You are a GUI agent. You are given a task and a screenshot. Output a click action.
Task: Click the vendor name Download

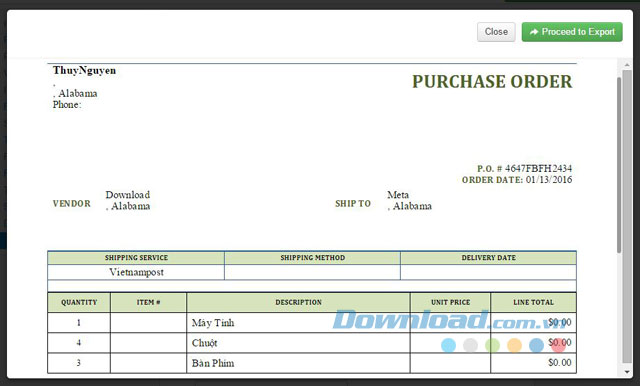(x=128, y=195)
